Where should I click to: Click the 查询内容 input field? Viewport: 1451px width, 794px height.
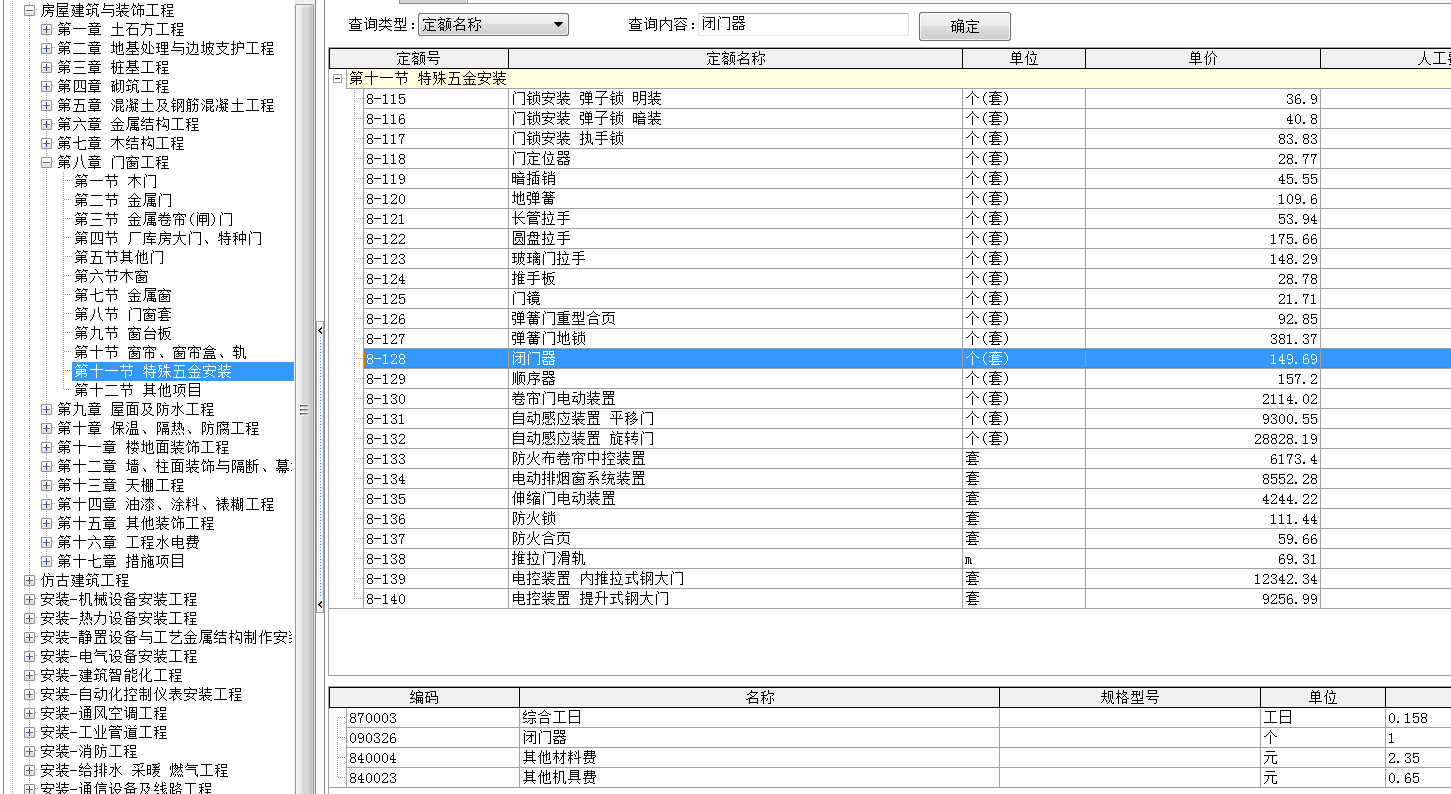(x=803, y=24)
